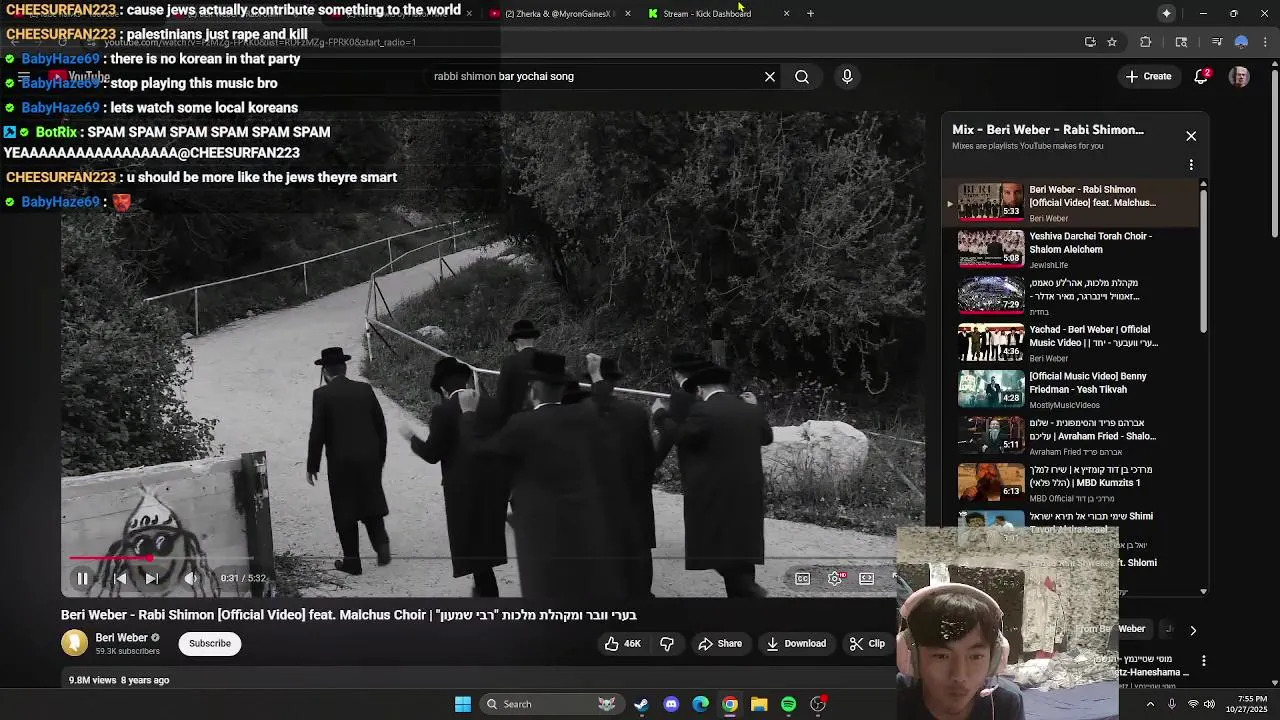The height and width of the screenshot is (720, 1280).
Task: Open Windows Start menu
Action: coord(462,704)
